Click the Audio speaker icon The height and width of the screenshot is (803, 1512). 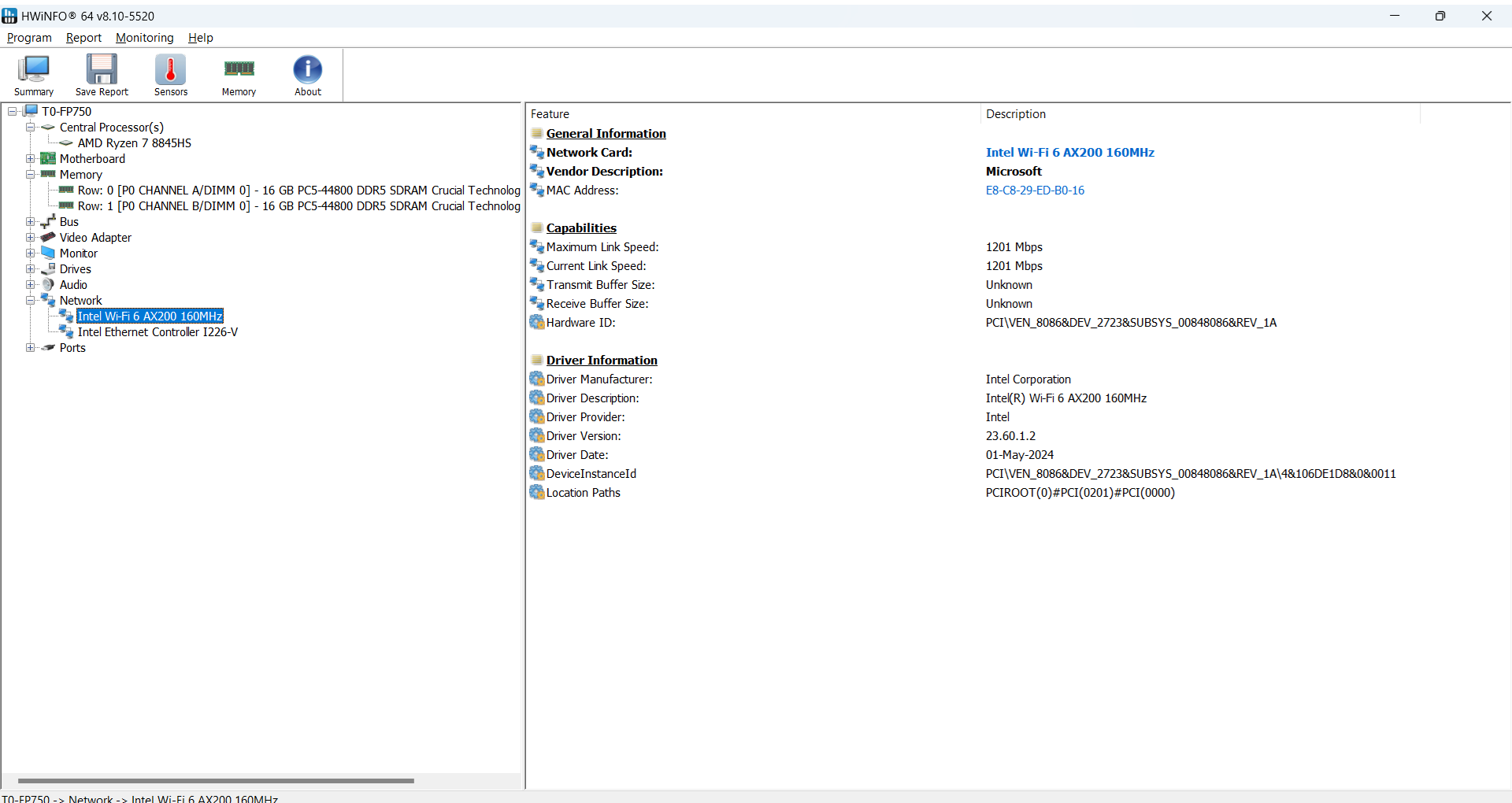click(x=48, y=284)
